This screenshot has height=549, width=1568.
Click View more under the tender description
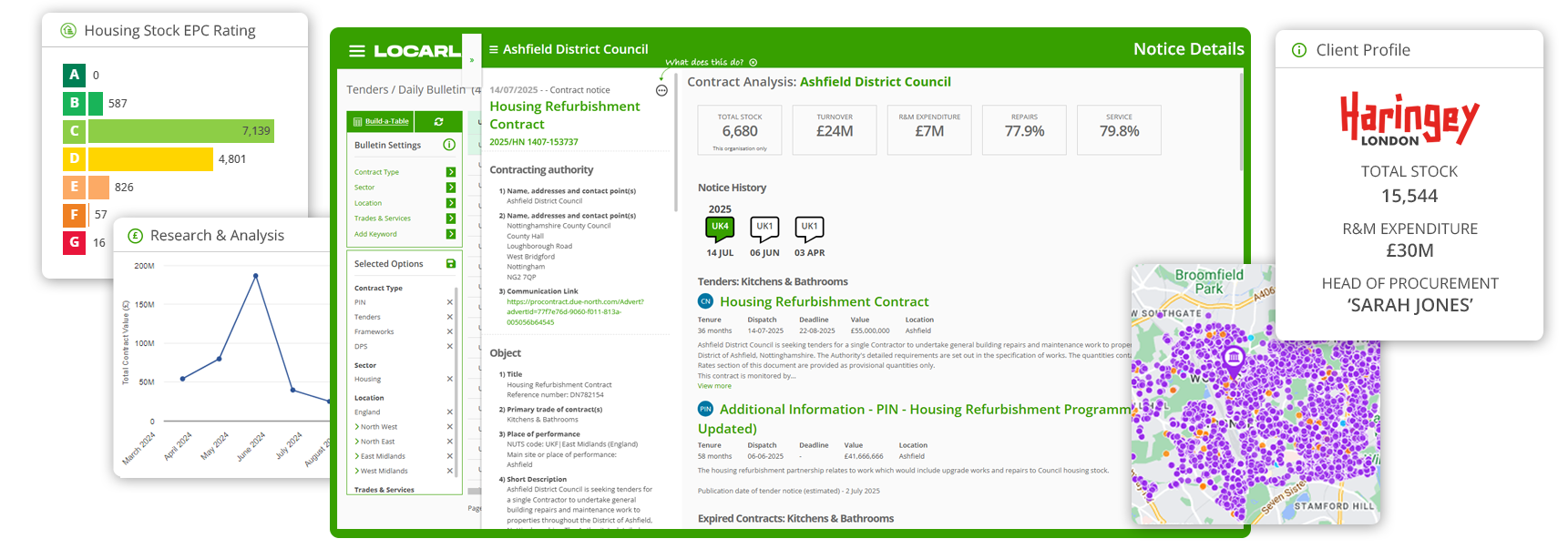point(714,386)
